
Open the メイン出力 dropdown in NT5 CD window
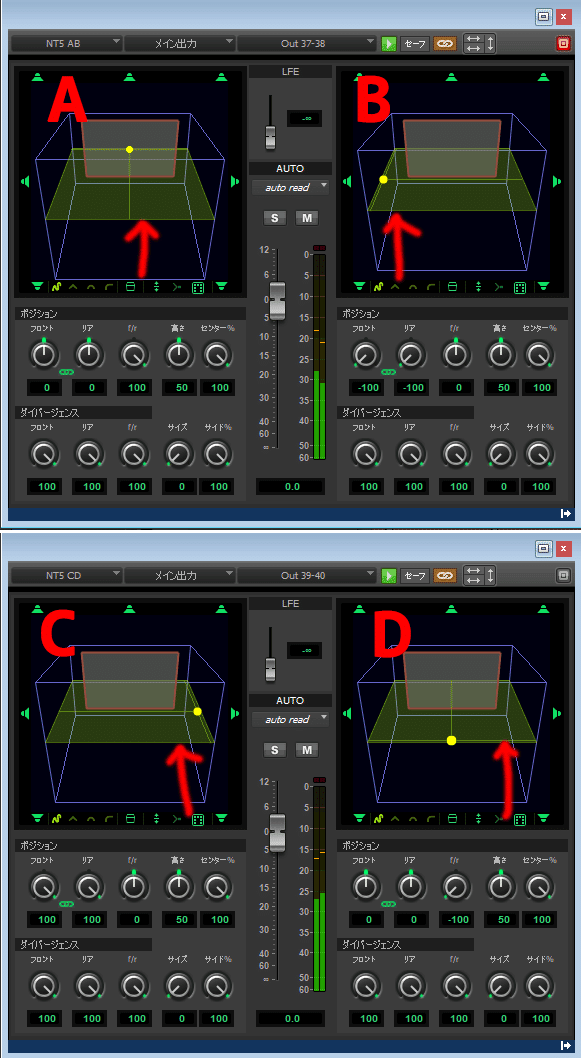tap(180, 576)
